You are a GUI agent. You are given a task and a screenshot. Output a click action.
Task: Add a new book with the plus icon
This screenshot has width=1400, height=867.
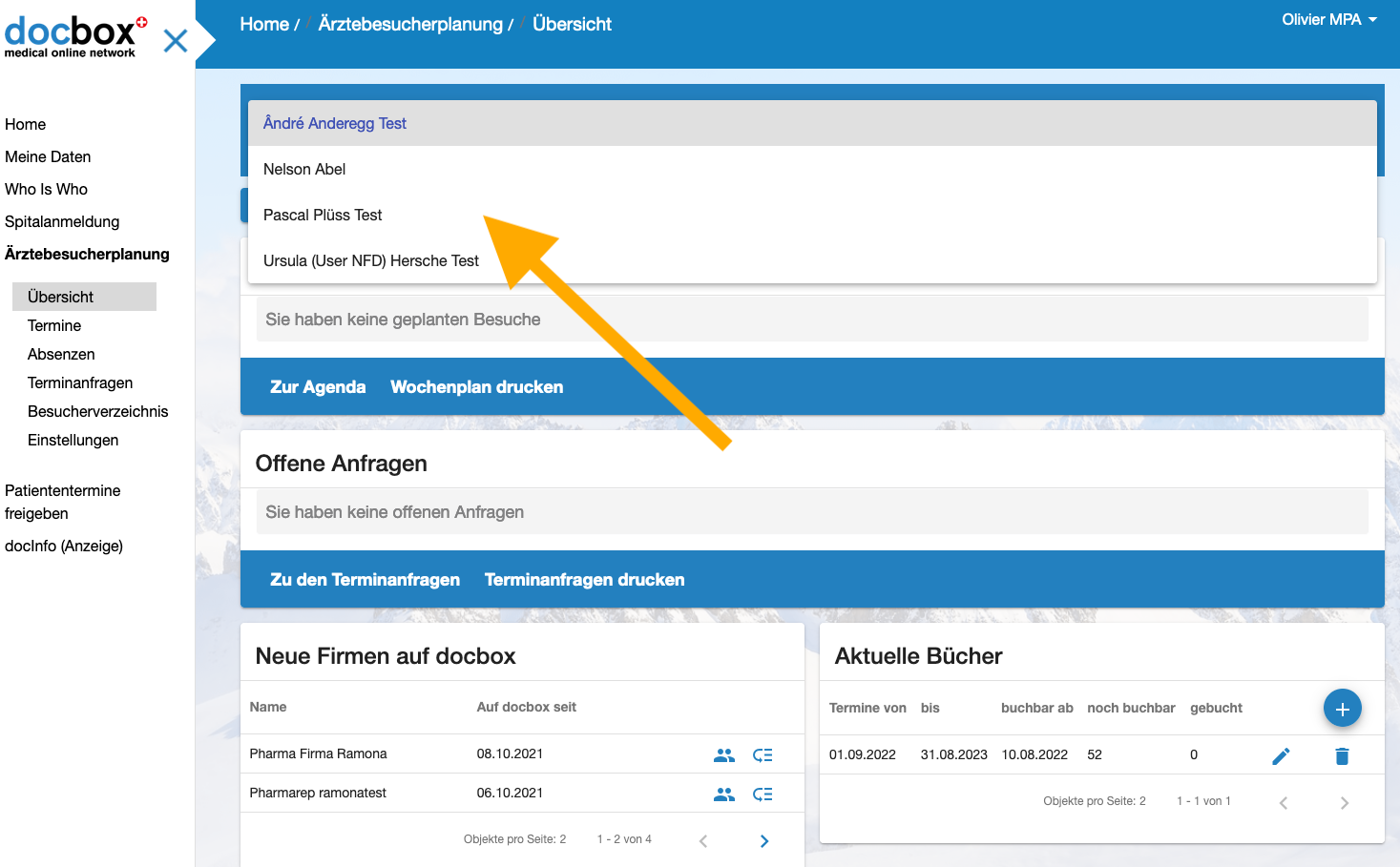(1342, 708)
